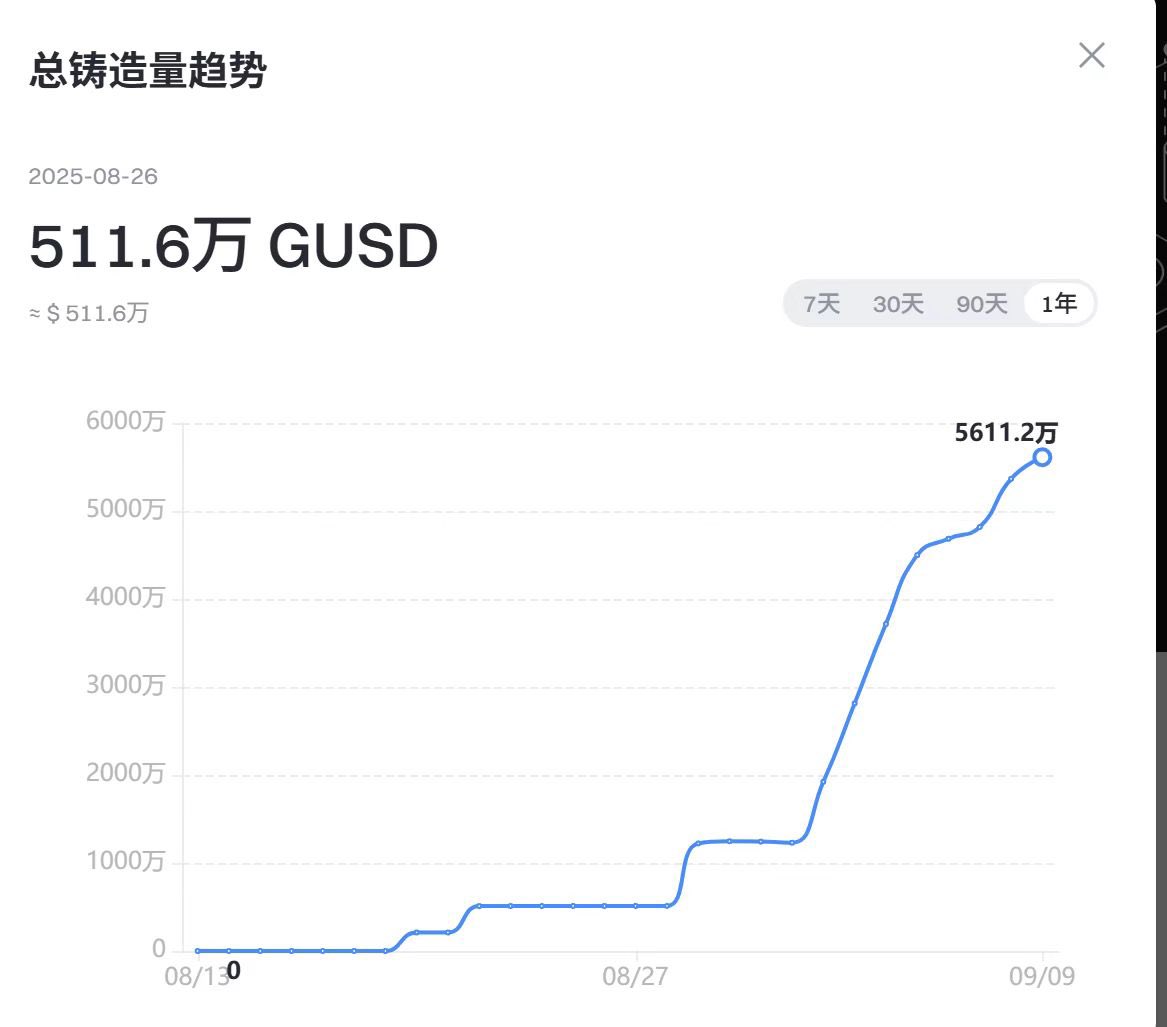This screenshot has width=1167, height=1027.
Task: Select the 1年 range tab
Action: [x=1059, y=304]
